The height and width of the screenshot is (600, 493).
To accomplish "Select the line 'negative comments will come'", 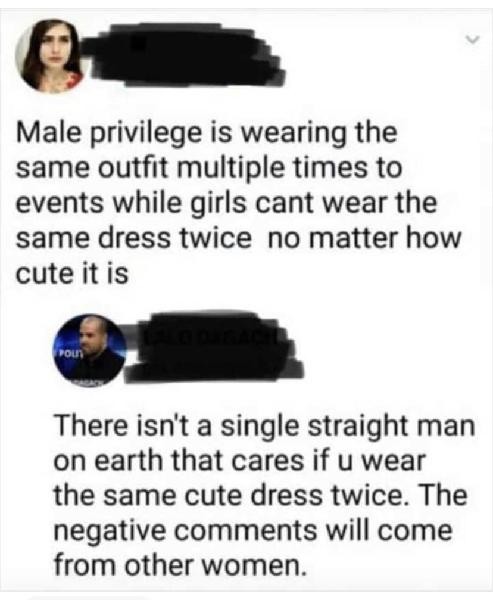I will [x=253, y=532].
